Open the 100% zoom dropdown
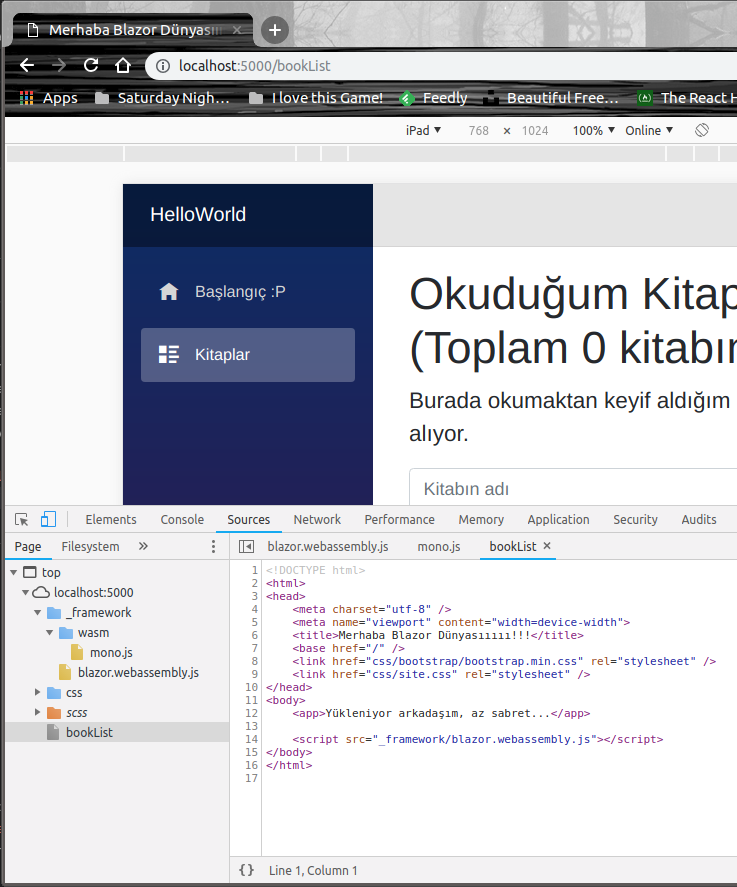The image size is (737, 887). click(594, 131)
